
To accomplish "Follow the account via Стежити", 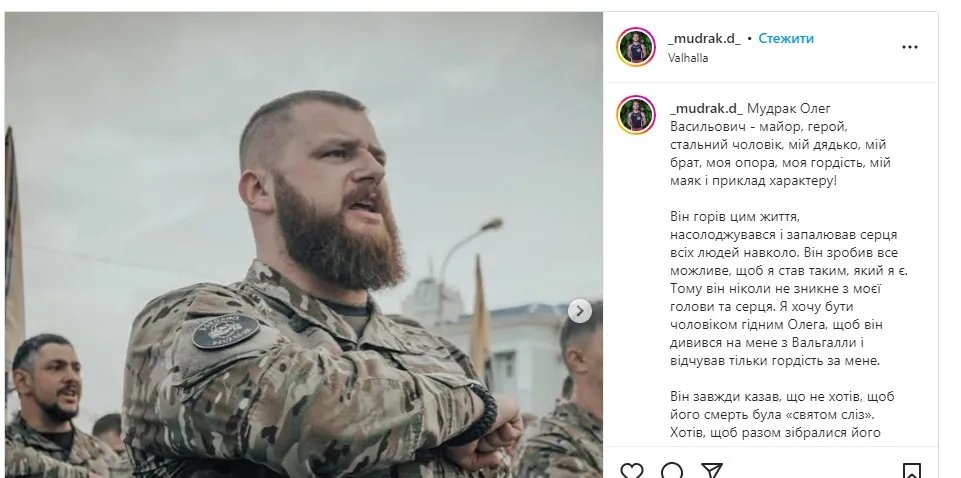I will point(786,38).
